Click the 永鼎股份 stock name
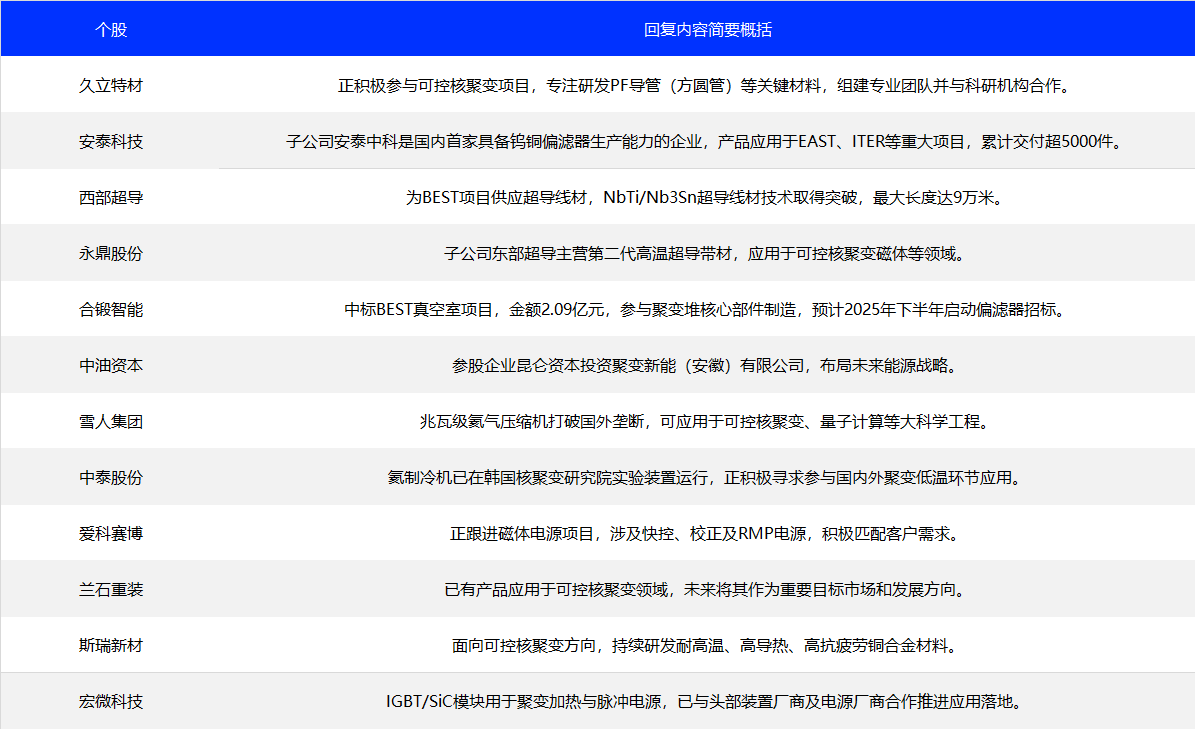This screenshot has height=729, width=1195. coord(111,253)
